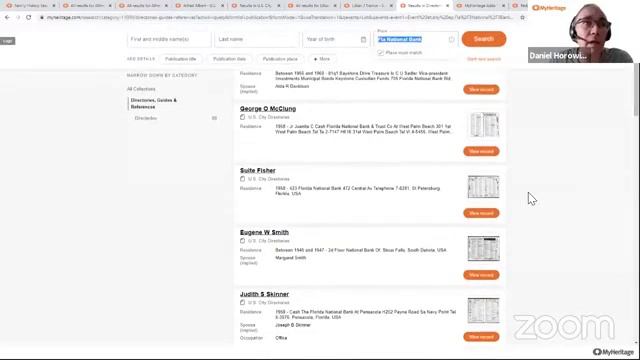
Task: View record for Judith S Skinner
Action: (x=481, y=337)
